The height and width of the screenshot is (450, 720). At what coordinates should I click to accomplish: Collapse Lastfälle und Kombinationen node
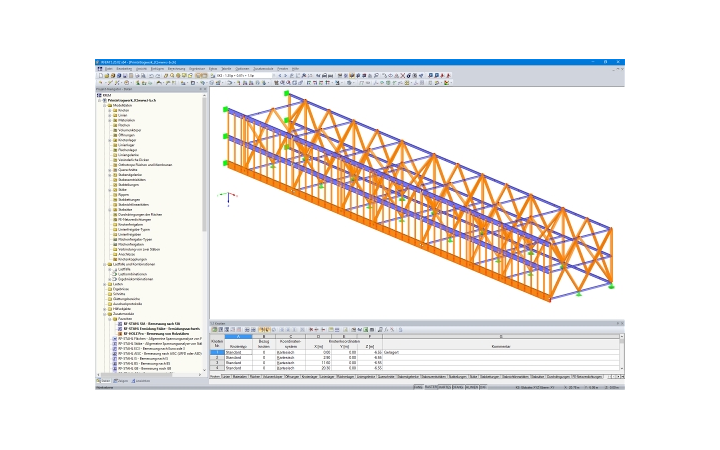105,264
